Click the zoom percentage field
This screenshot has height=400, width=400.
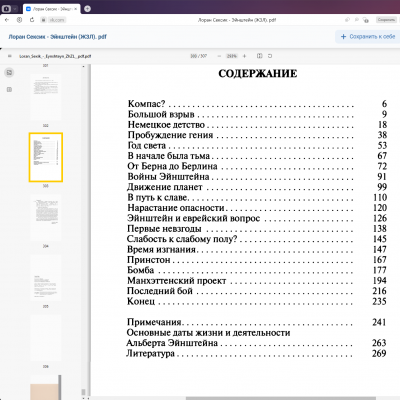[x=231, y=56]
